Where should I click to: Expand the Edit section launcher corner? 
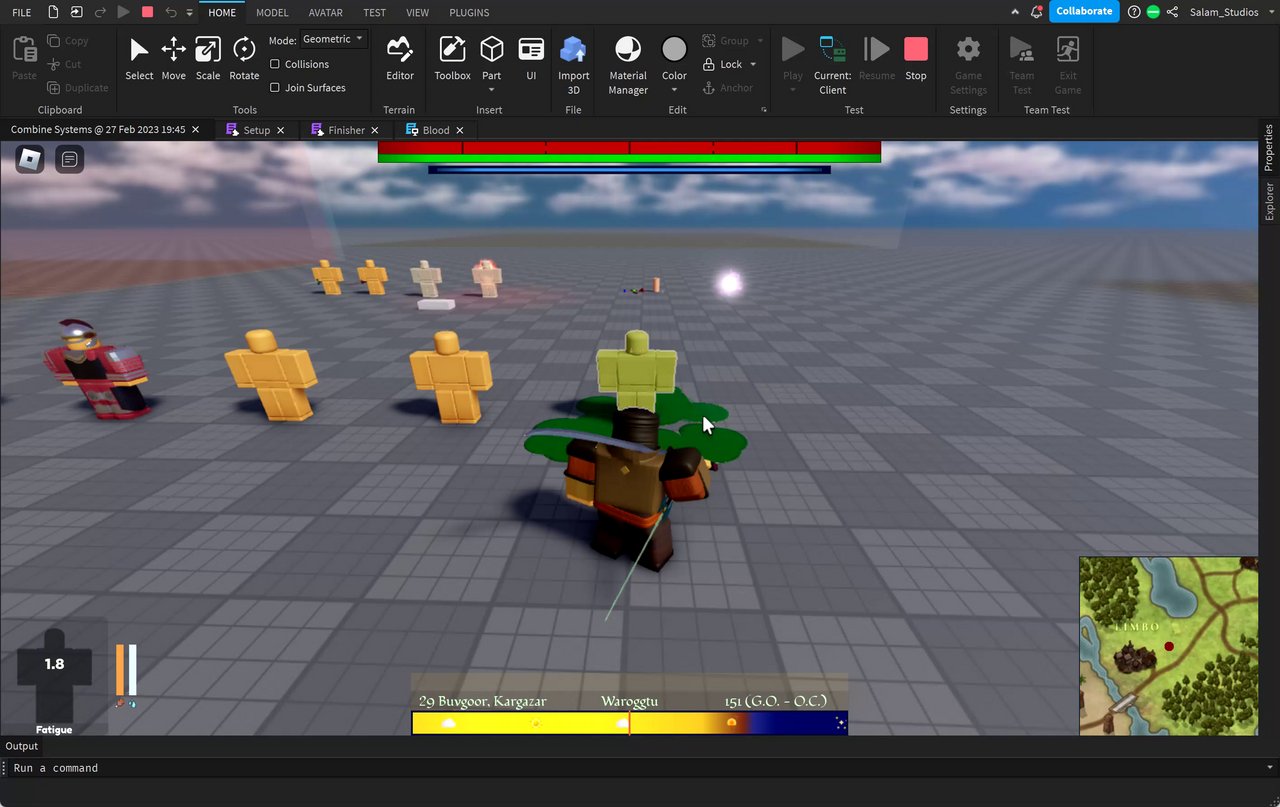coord(764,110)
